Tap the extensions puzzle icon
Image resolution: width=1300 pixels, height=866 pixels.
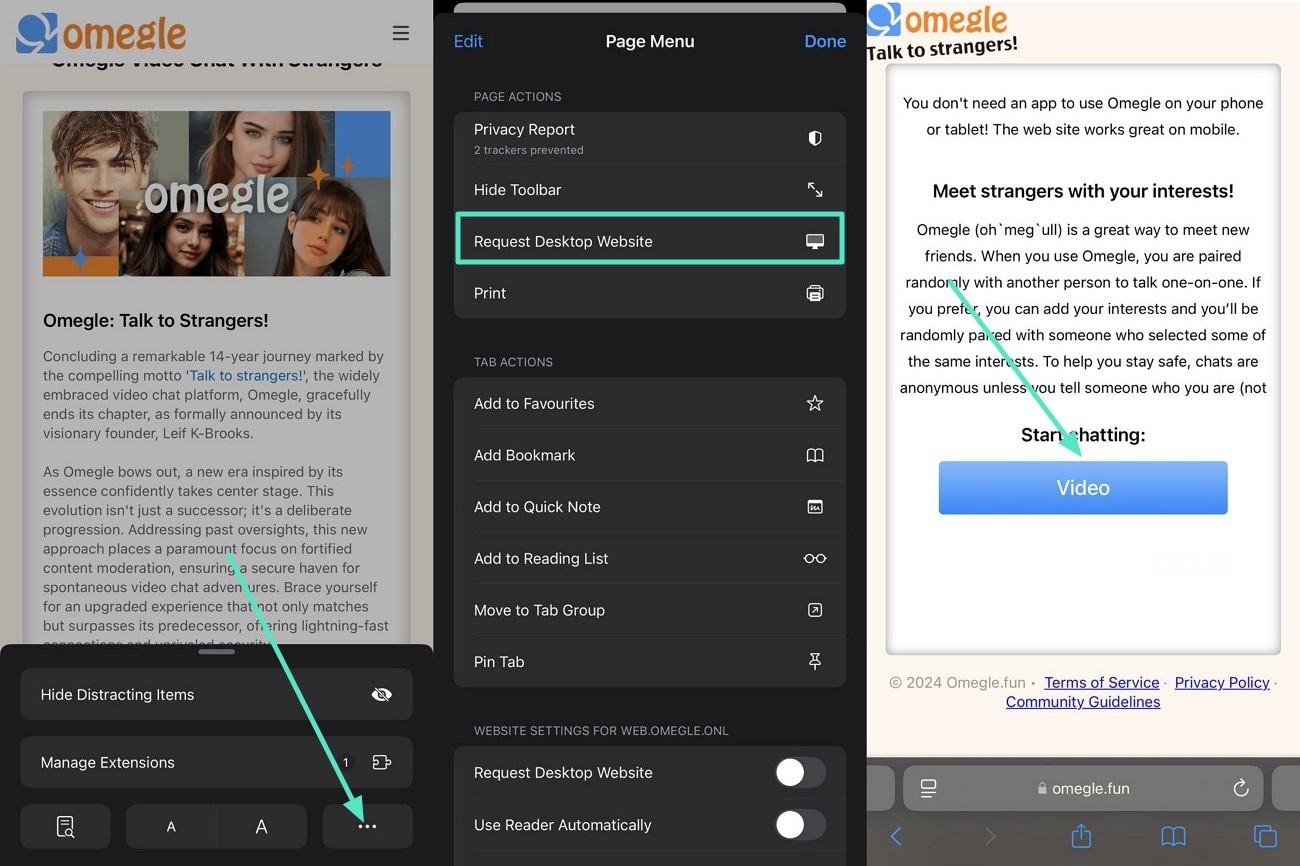(381, 762)
